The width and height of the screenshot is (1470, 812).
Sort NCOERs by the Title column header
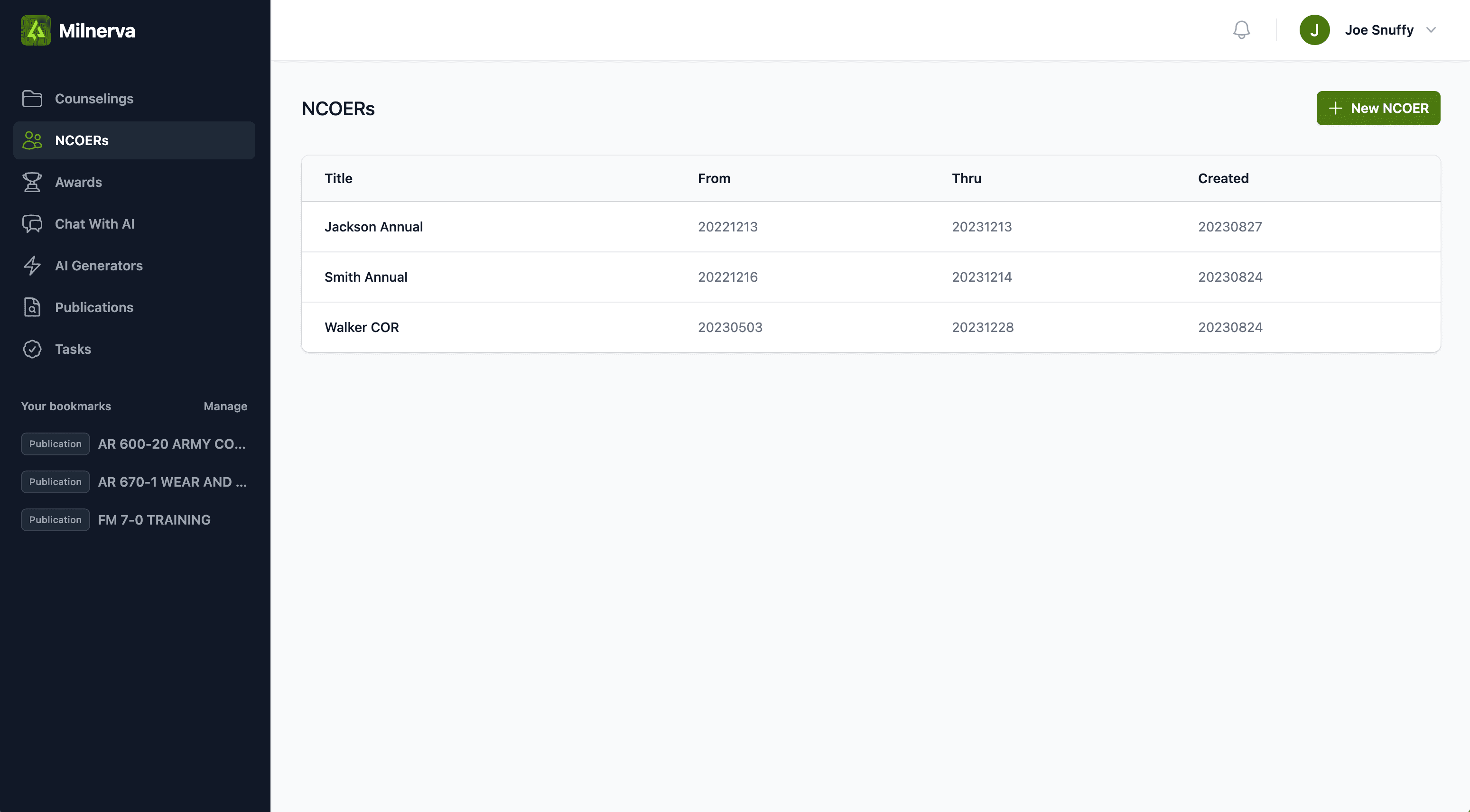click(338, 178)
